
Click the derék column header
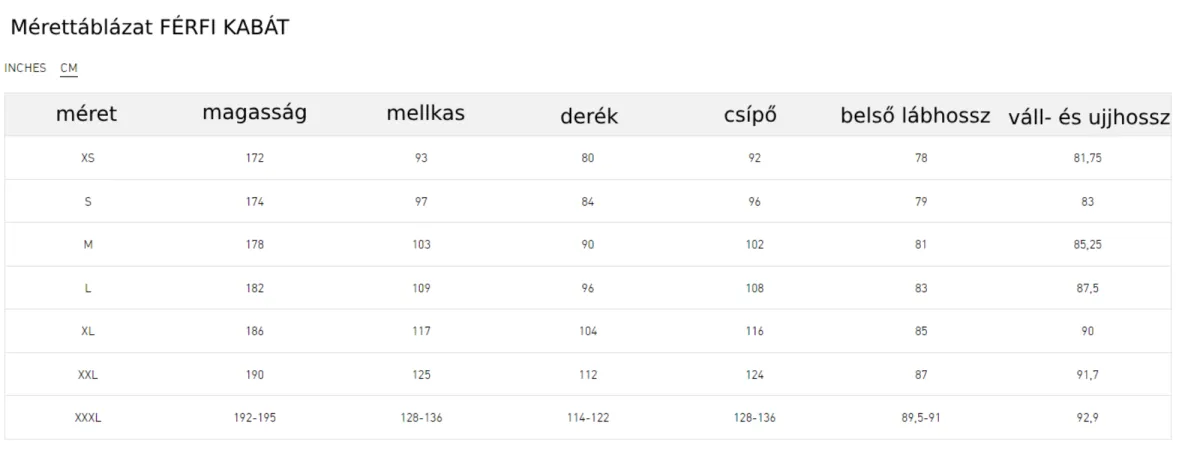pos(589,116)
